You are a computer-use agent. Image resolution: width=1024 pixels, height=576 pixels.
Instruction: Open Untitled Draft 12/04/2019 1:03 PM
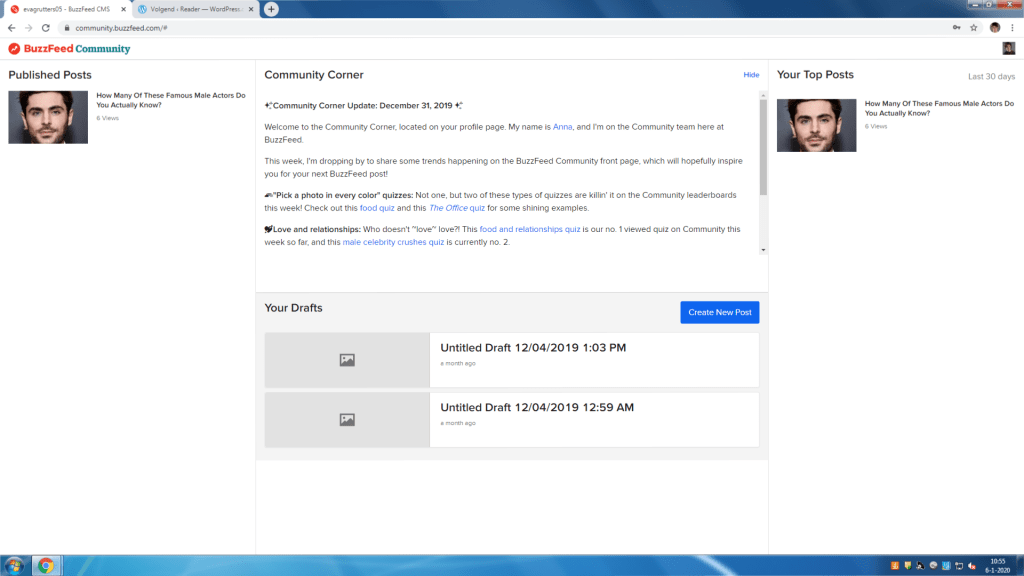533,348
